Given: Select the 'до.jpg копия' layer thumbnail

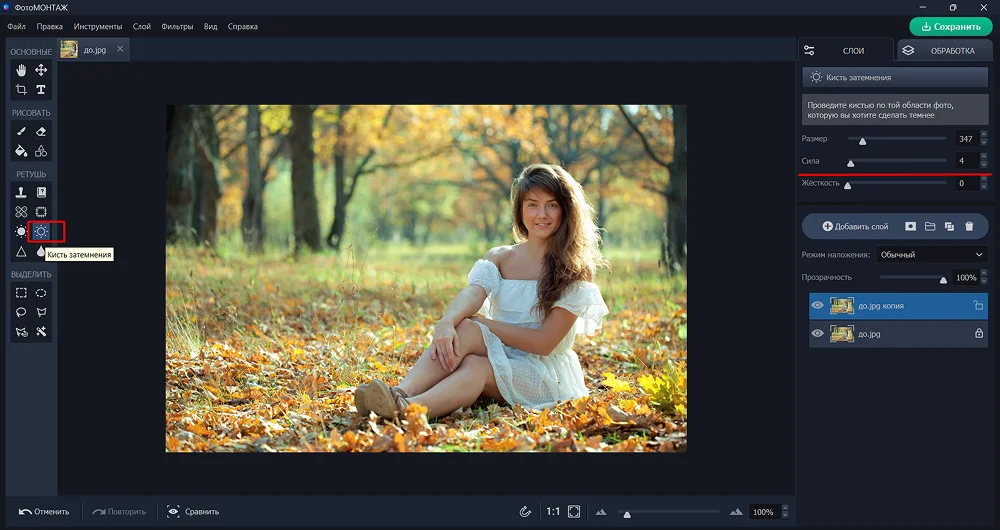Looking at the screenshot, I should pyautogui.click(x=842, y=305).
